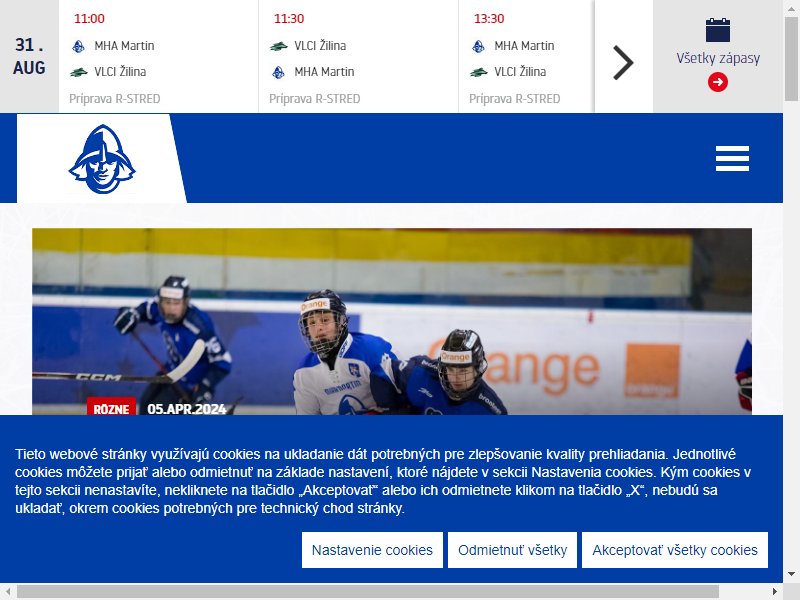Open the hamburger navigation menu
Viewport: 800px width, 600px height.
(x=732, y=158)
